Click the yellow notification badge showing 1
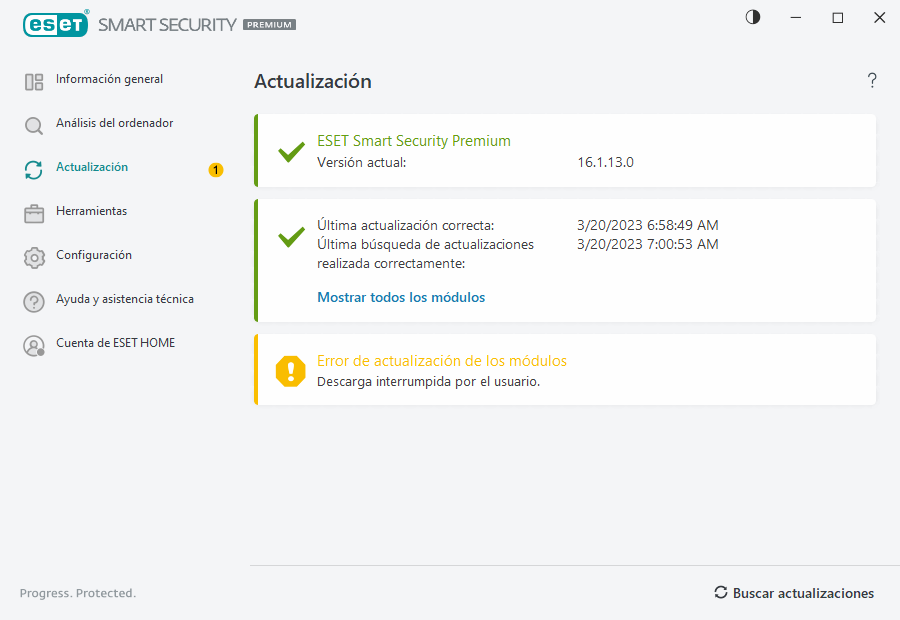900x620 pixels. (215, 170)
